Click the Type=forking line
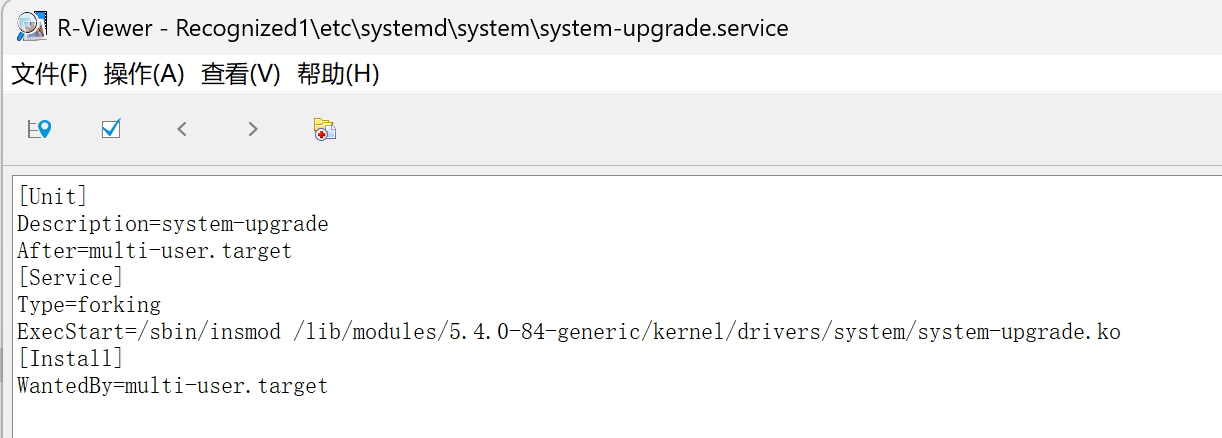Screen dimensions: 1222x438 tap(89, 305)
